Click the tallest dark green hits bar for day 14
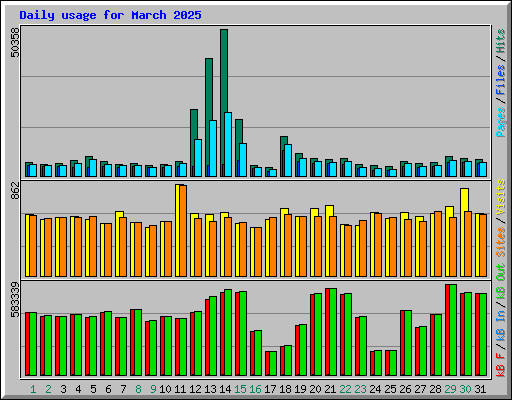The width and height of the screenshot is (512, 400). [x=224, y=70]
